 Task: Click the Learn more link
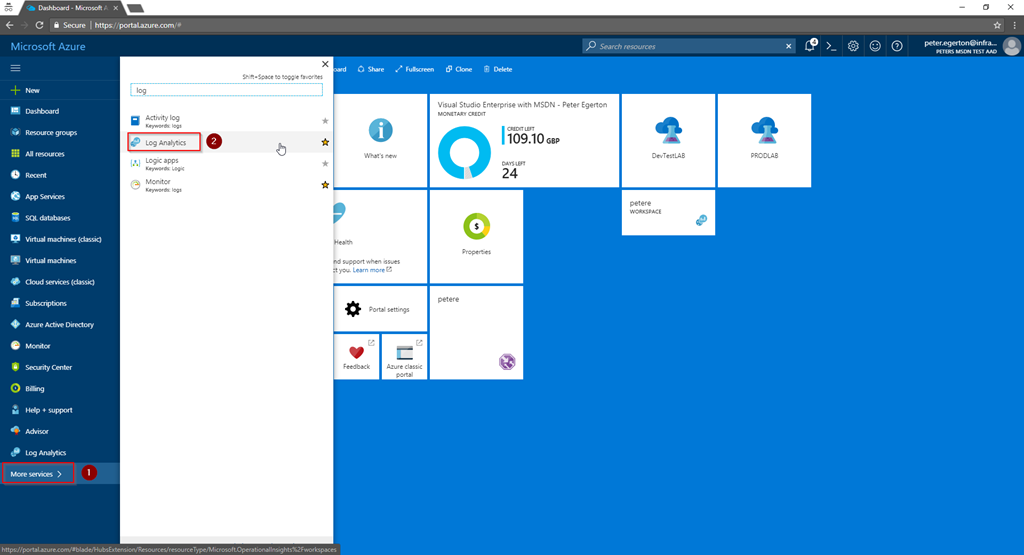tap(369, 270)
